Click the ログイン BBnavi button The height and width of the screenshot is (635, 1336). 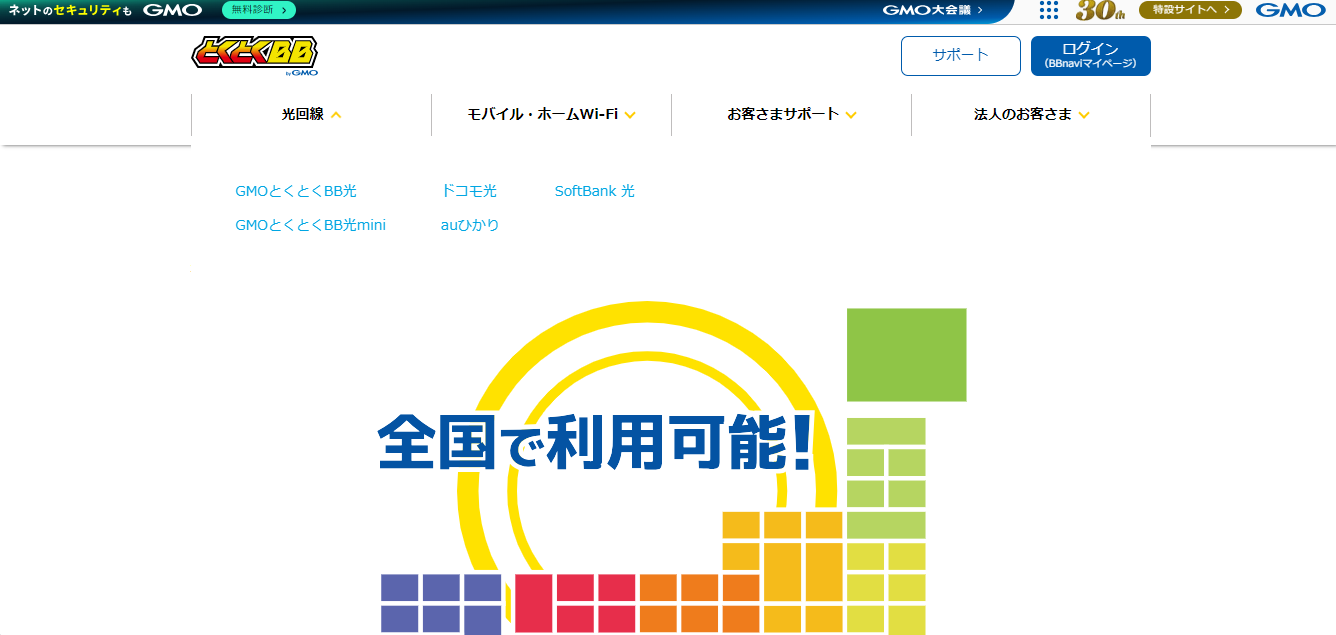pos(1090,56)
